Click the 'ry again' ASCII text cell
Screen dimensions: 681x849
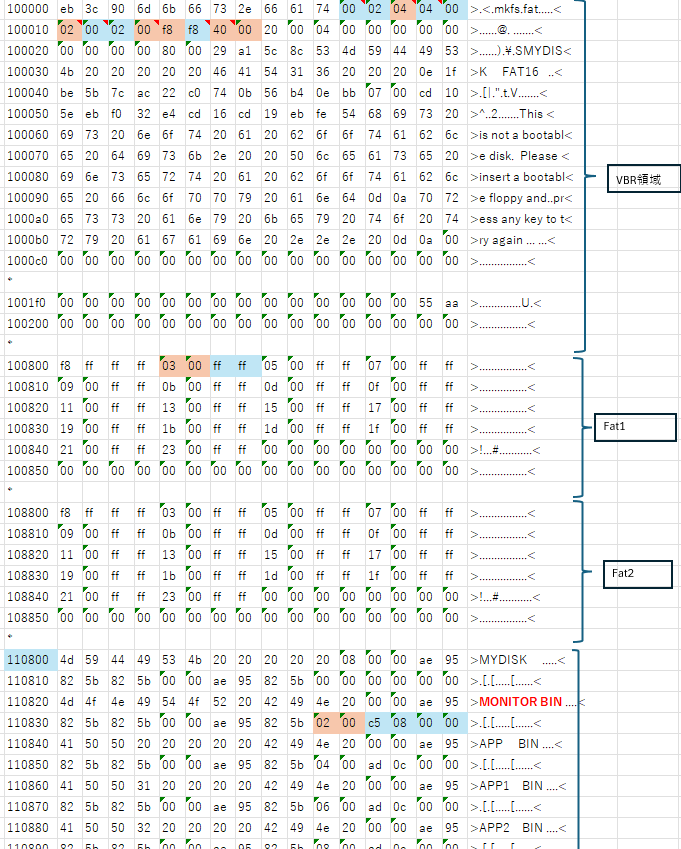tap(520, 240)
